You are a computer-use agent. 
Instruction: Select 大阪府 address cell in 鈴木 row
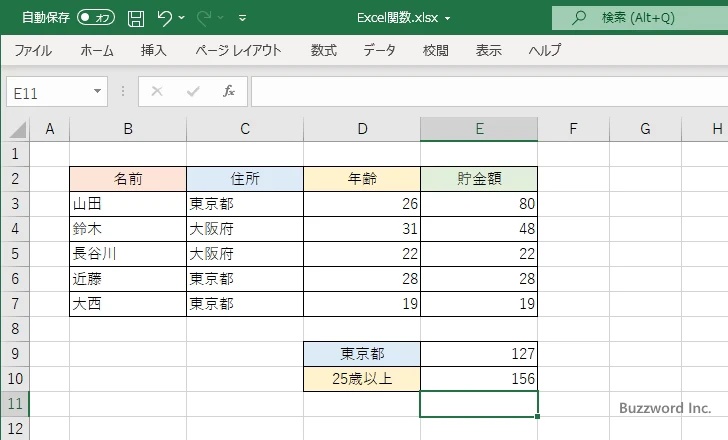(245, 229)
